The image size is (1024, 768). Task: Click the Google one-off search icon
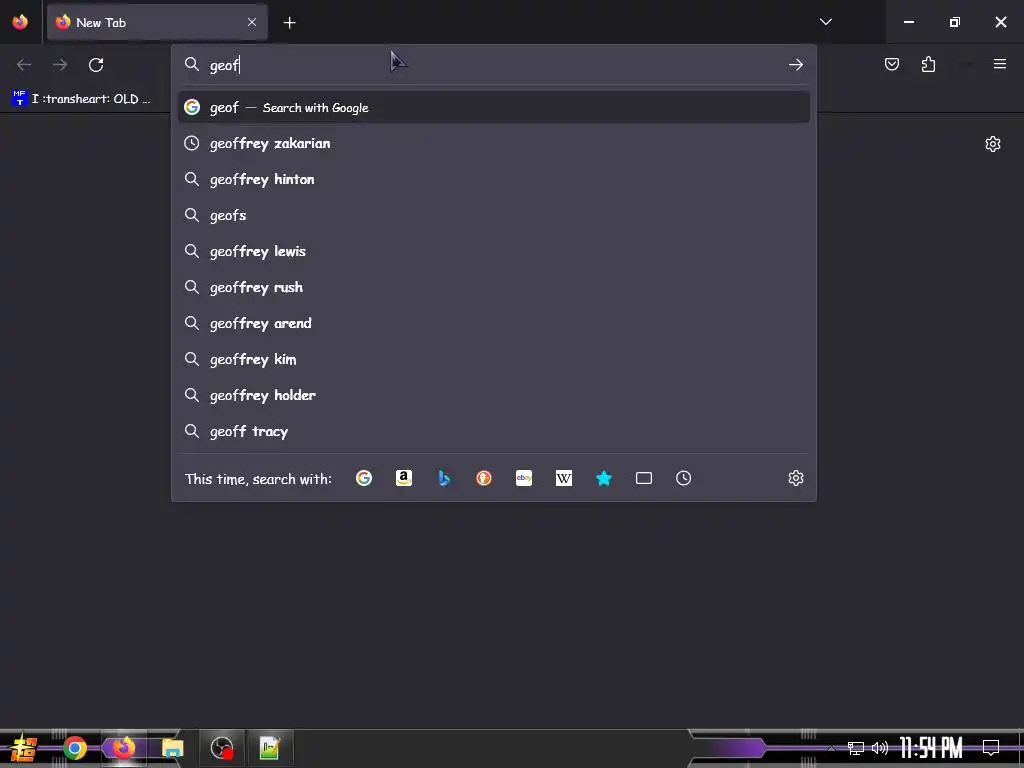coord(364,478)
